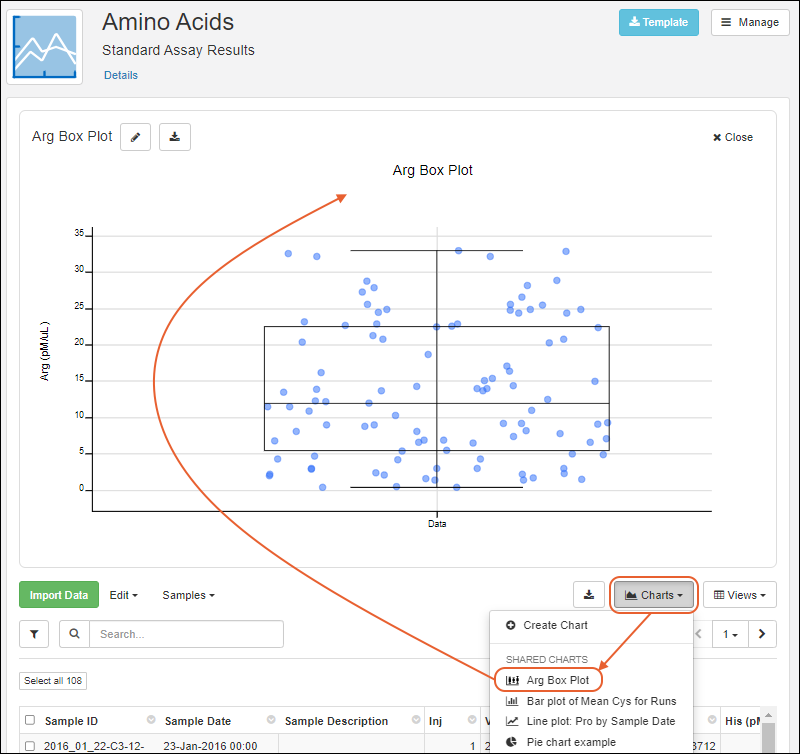Select Arg Box Plot from shared charts
The height and width of the screenshot is (754, 800).
(557, 680)
